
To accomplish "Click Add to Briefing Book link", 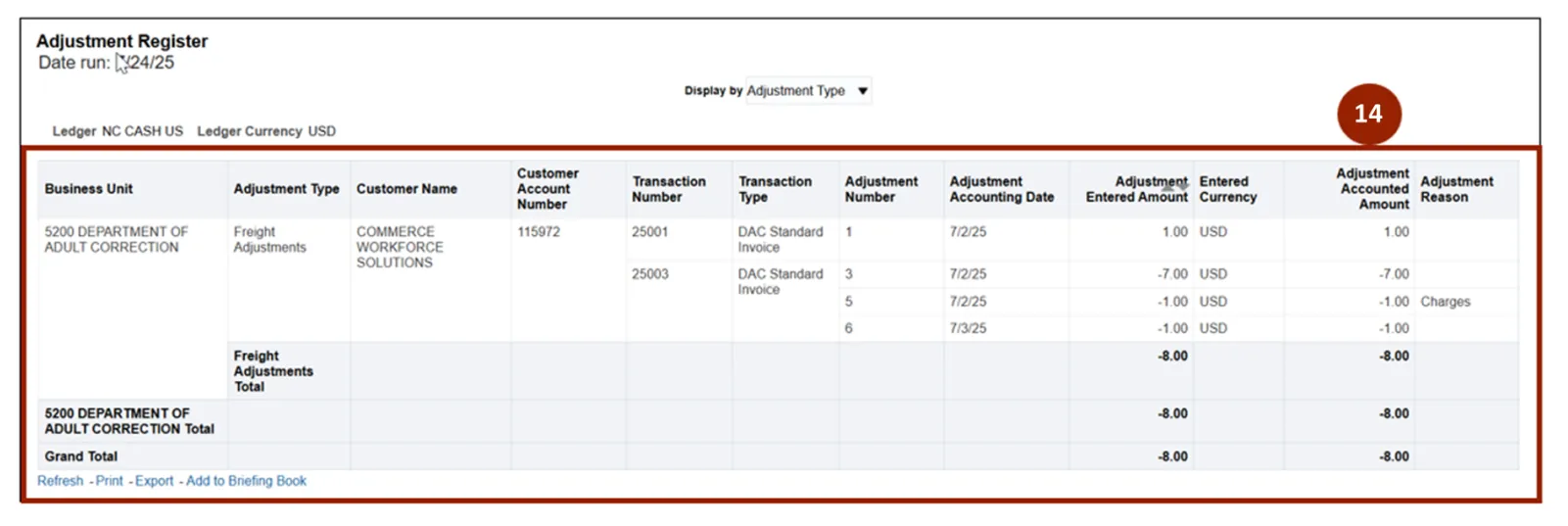I will pyautogui.click(x=246, y=481).
